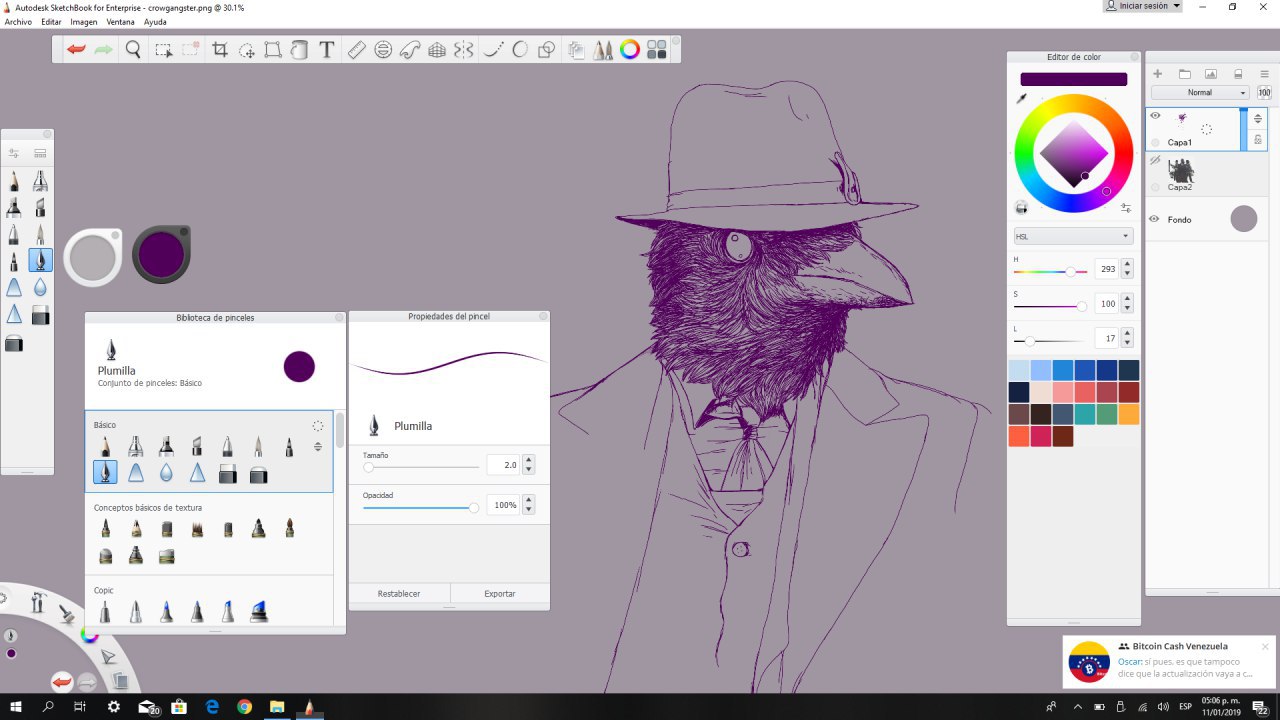Click the Tamaño value field 2.0
The height and width of the screenshot is (720, 1280).
pos(503,465)
